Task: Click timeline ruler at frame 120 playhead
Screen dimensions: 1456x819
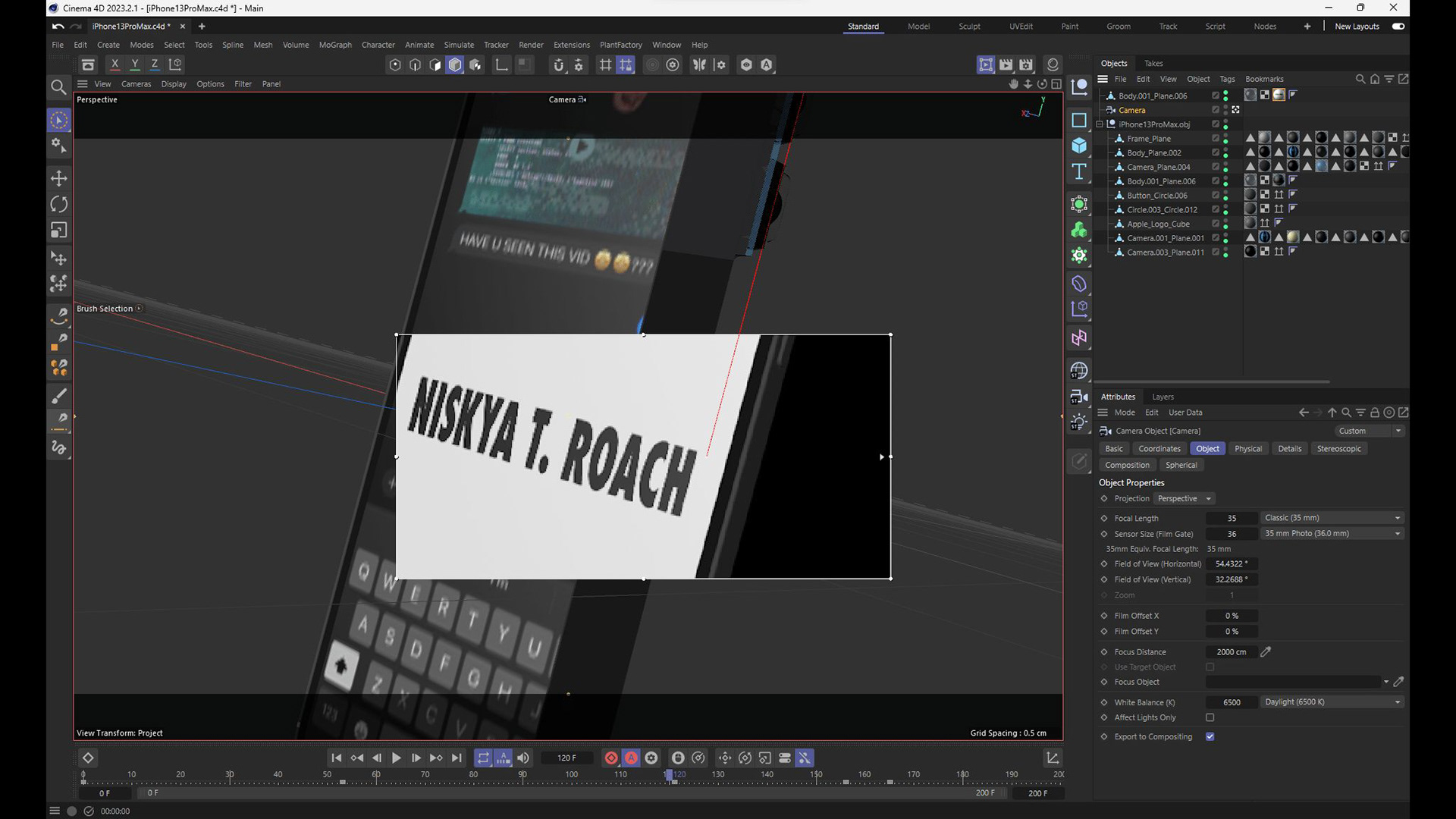Action: coord(669,775)
